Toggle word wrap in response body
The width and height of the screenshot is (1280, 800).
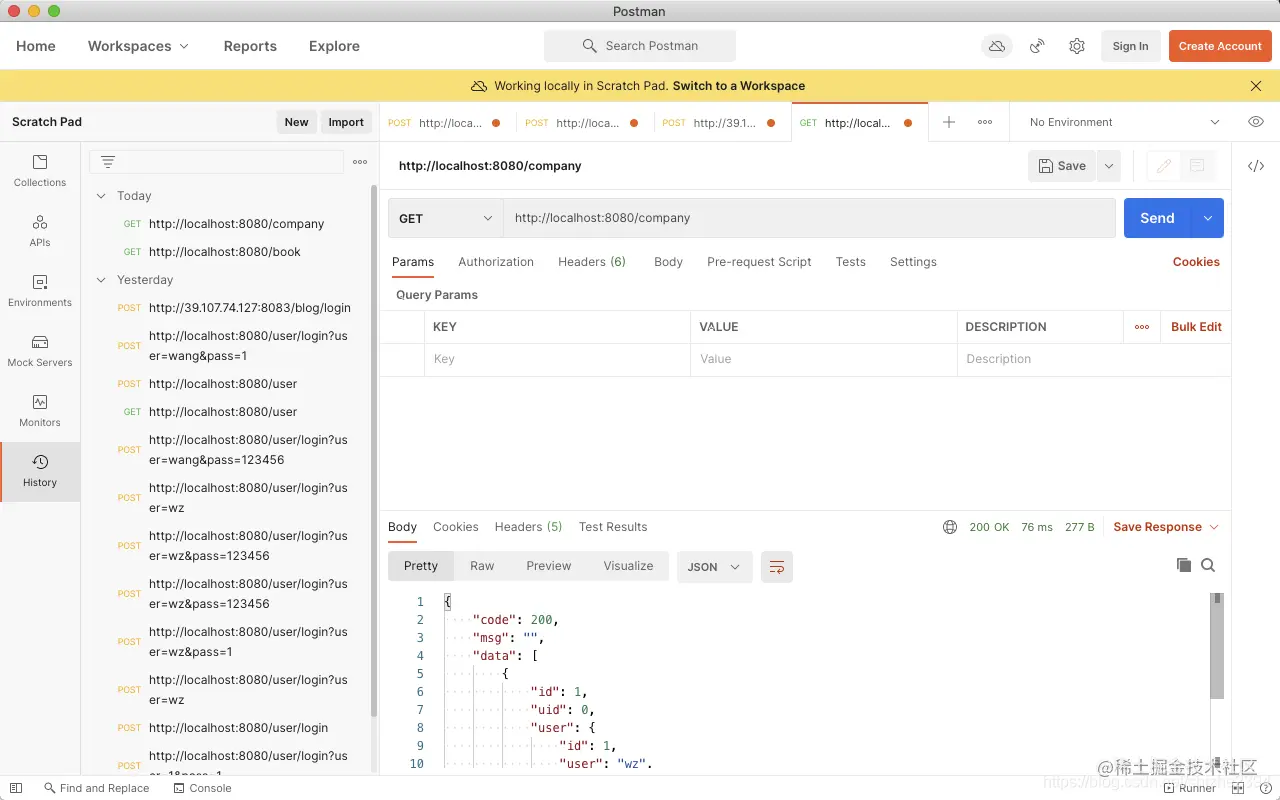777,567
